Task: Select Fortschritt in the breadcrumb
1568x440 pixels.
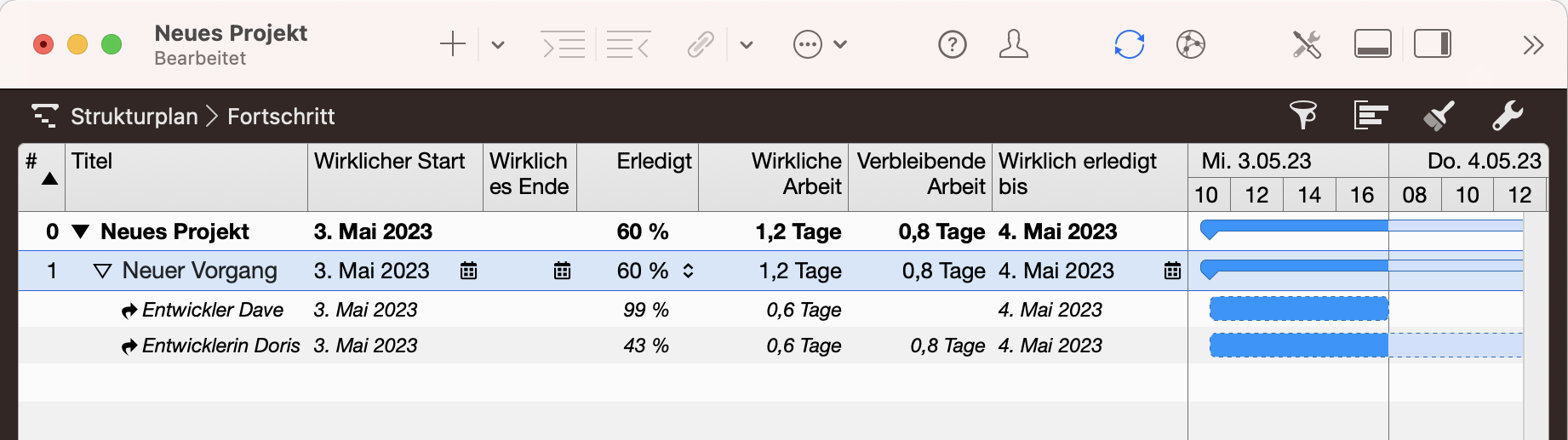Action: (281, 117)
